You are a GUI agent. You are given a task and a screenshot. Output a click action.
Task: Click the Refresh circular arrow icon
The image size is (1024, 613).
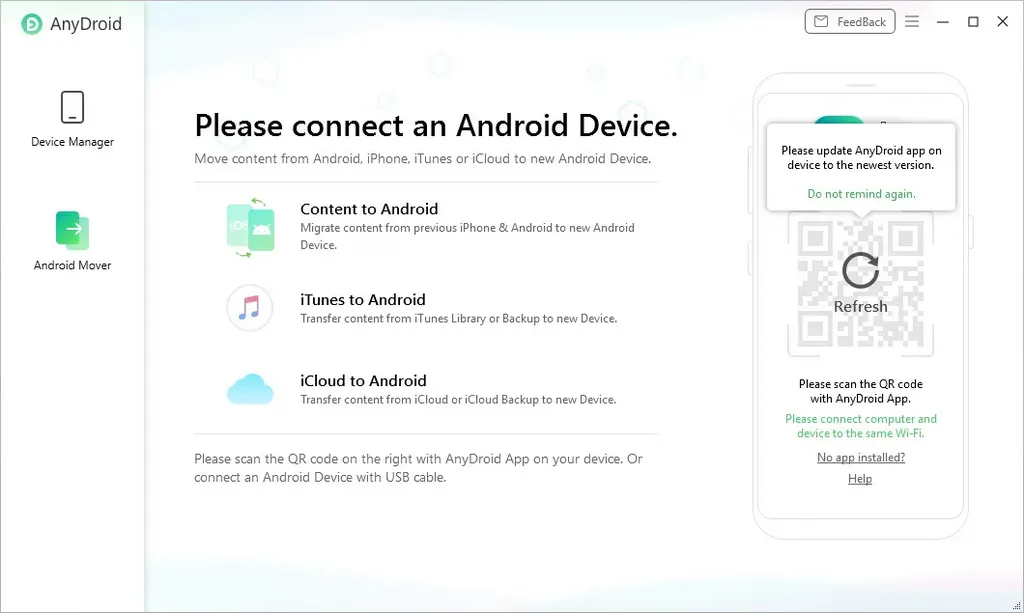click(x=860, y=270)
